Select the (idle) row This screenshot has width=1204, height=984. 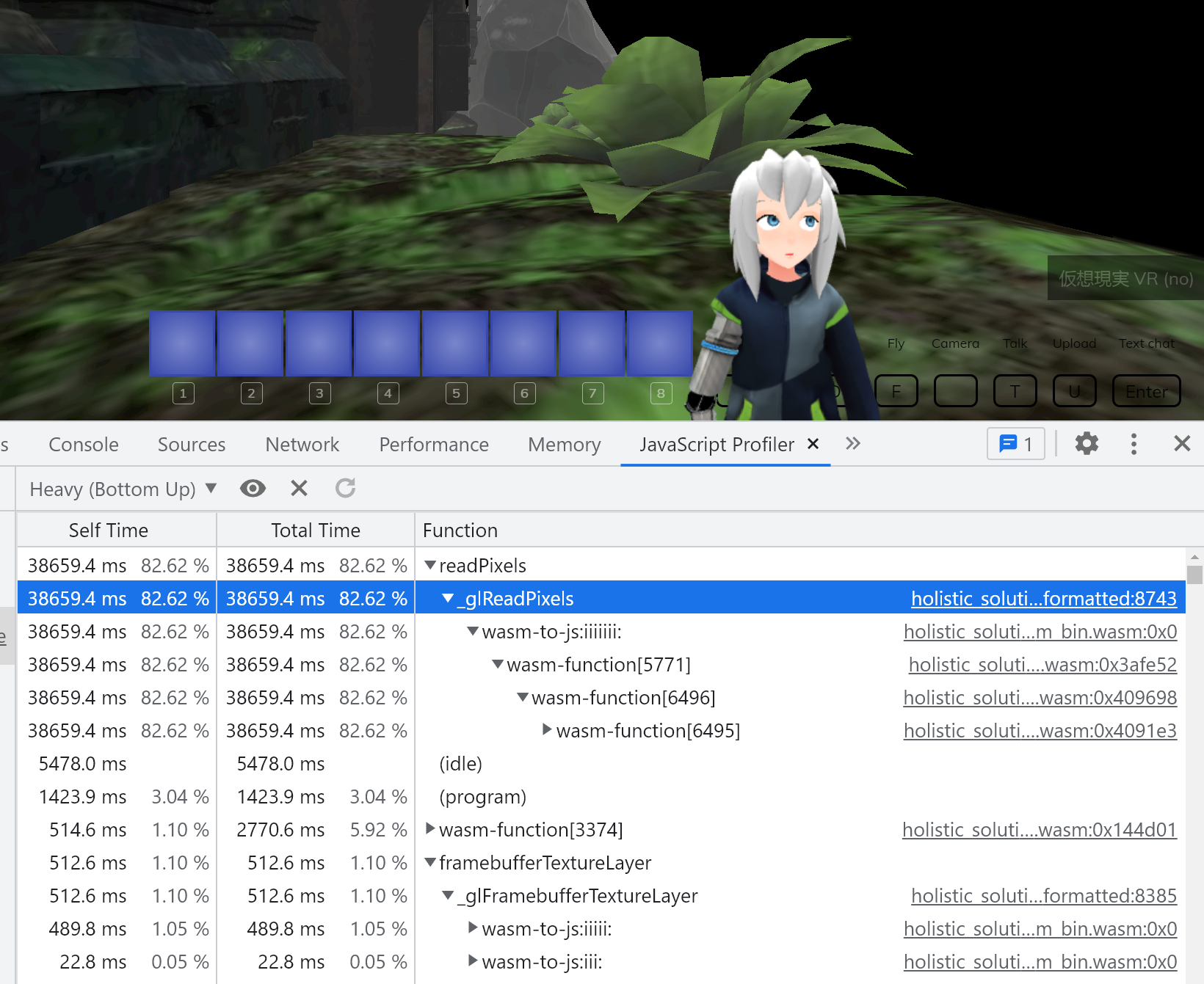pyautogui.click(x=601, y=764)
